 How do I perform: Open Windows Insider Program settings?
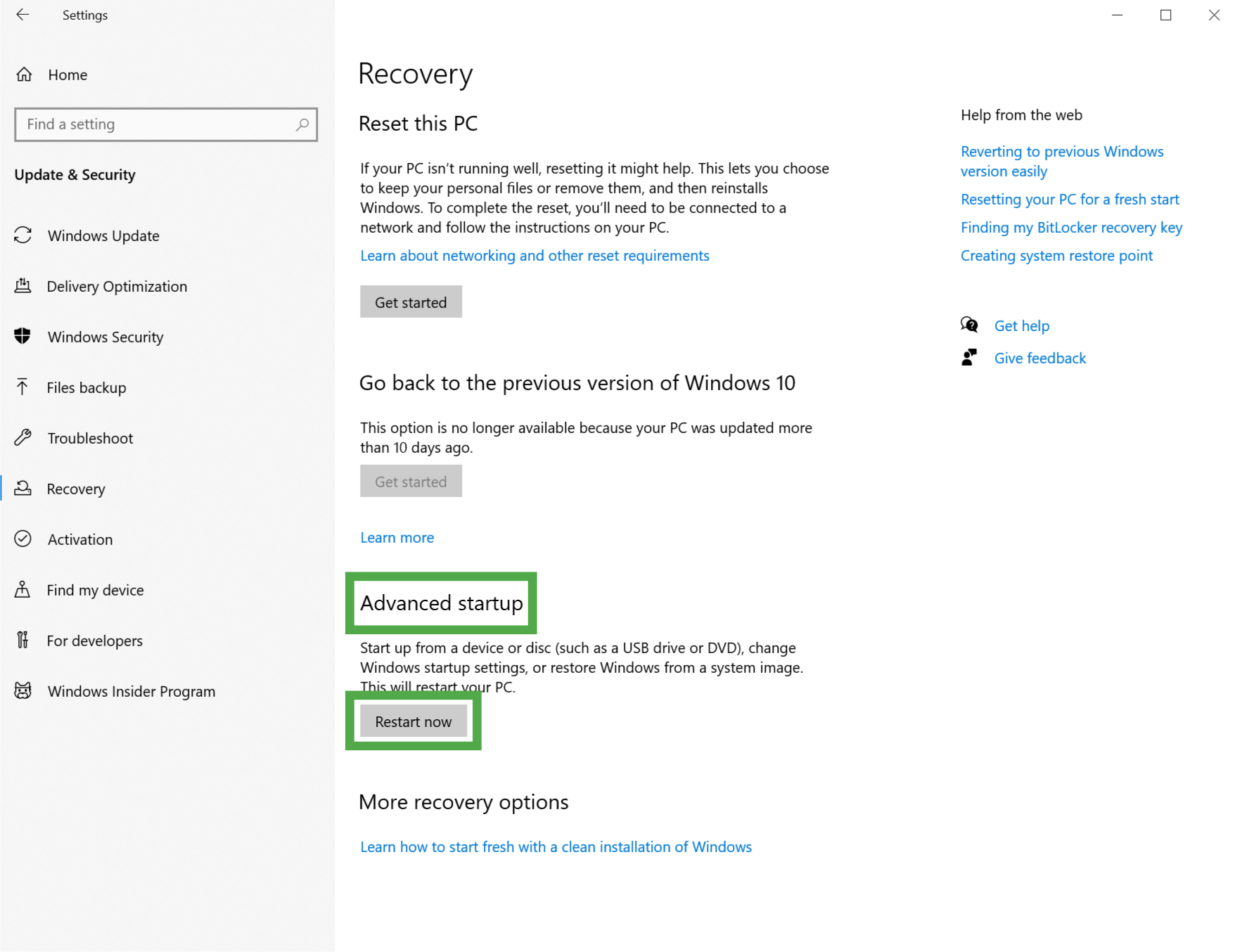(x=132, y=691)
